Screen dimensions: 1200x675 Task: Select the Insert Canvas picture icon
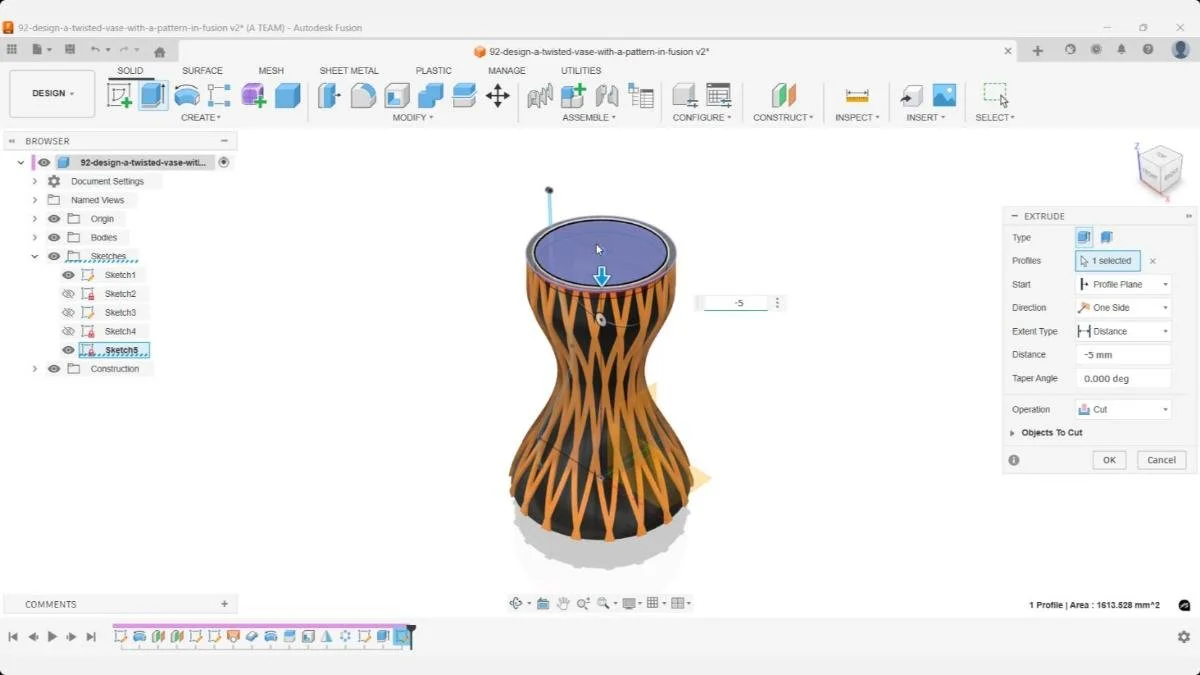click(944, 95)
